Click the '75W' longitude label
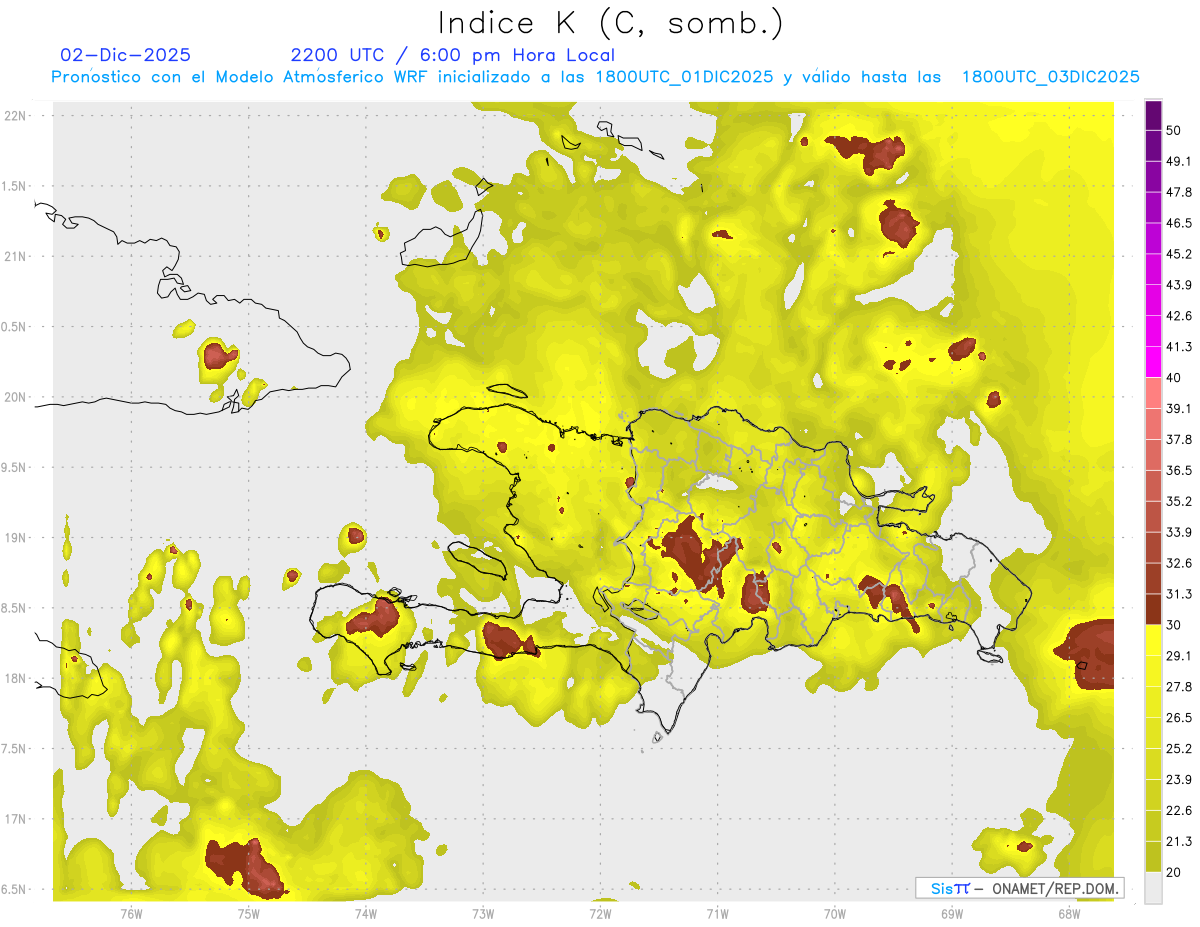Image resolution: width=1200 pixels, height=927 pixels. [x=248, y=913]
